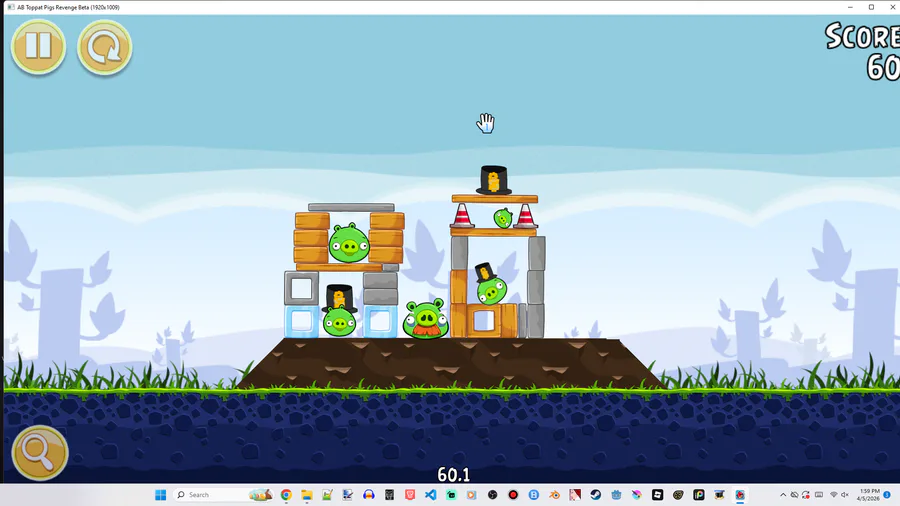Screen dimensions: 900x506
Task: Click the mustached foreman pig on the ground
Action: [x=425, y=319]
